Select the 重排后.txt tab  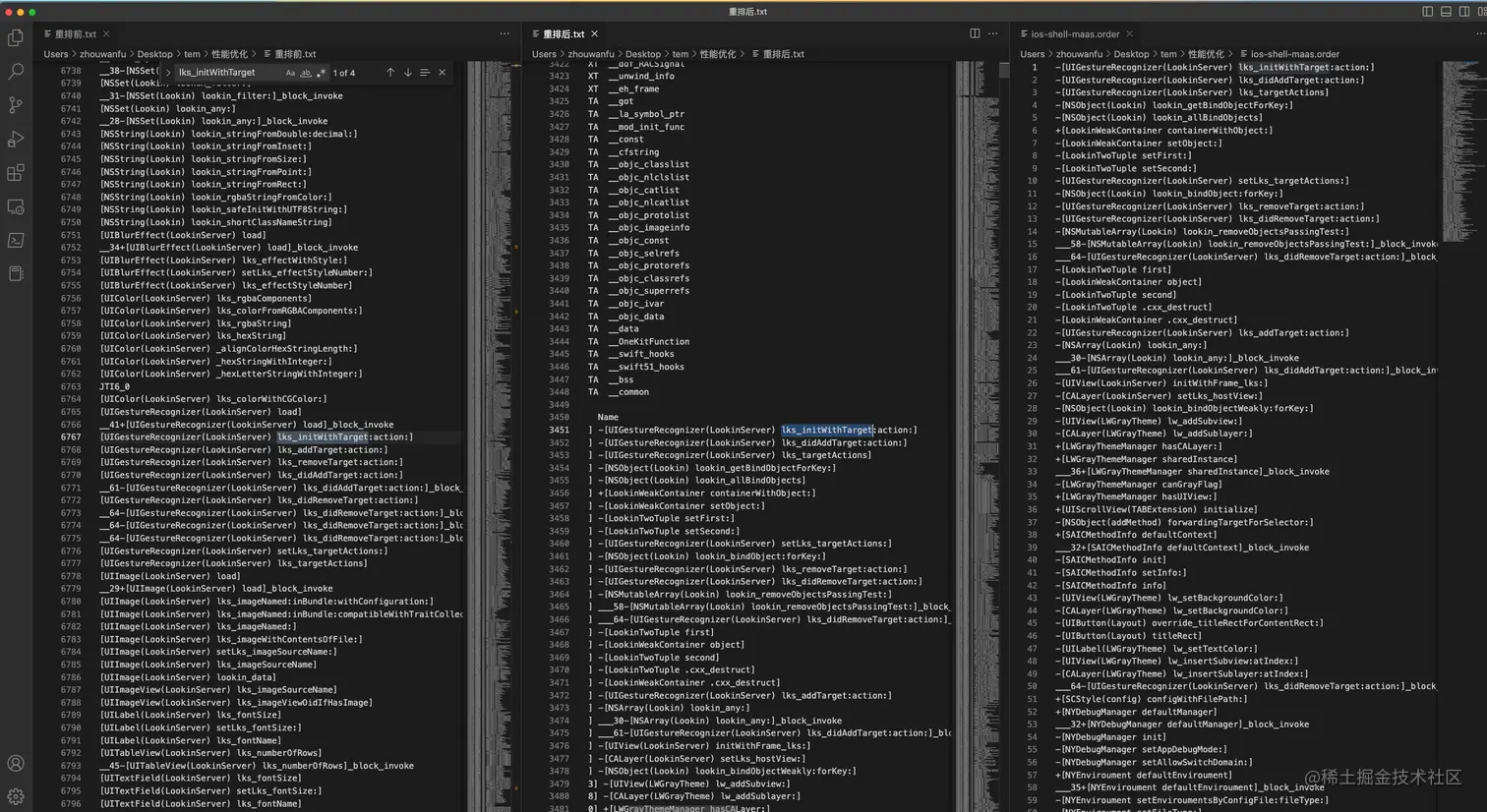pos(565,34)
